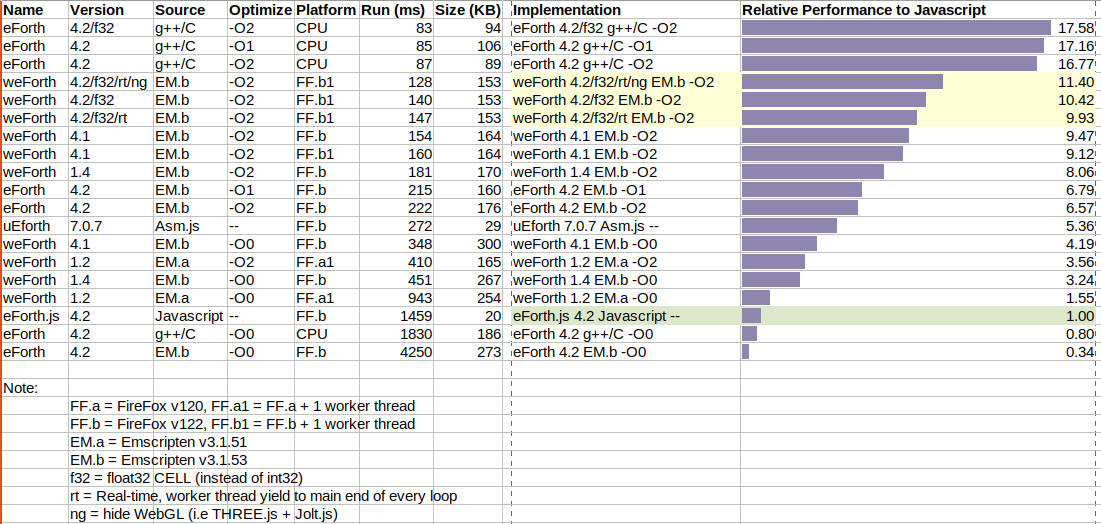The height and width of the screenshot is (524, 1101).
Task: Select the yellow weForth 4.2/f32/rt/ng implementation cell
Action: coord(613,82)
